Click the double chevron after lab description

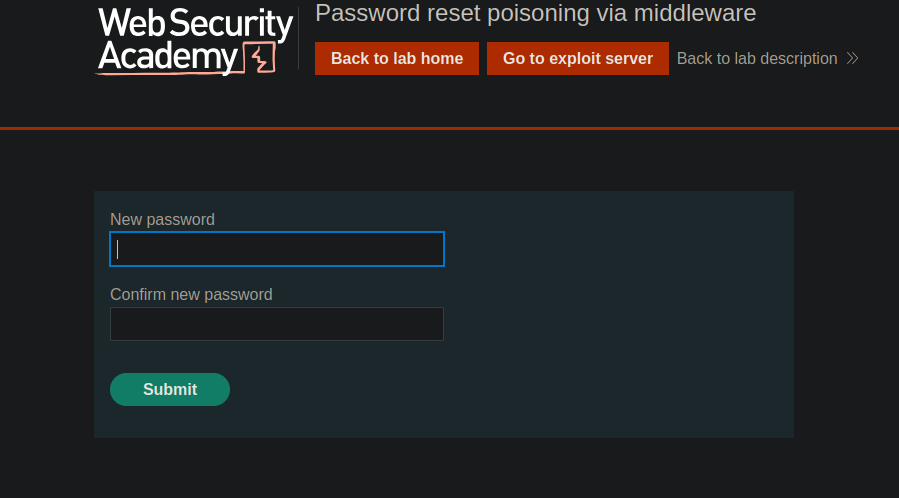coord(852,58)
